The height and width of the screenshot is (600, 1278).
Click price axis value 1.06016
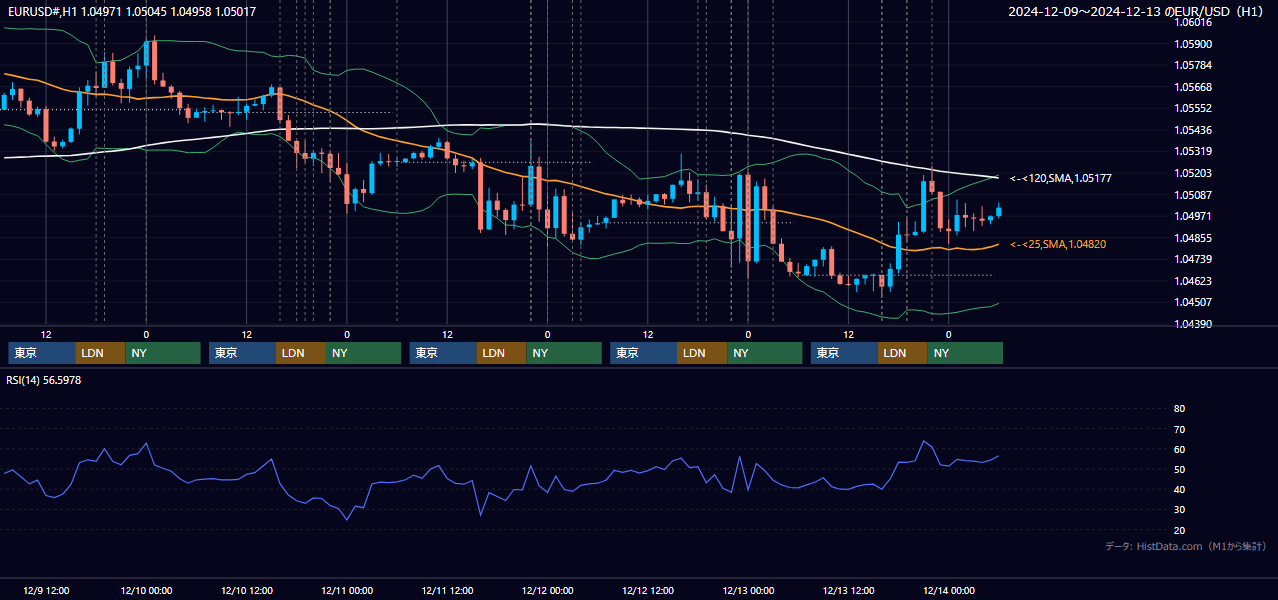tap(1192, 22)
